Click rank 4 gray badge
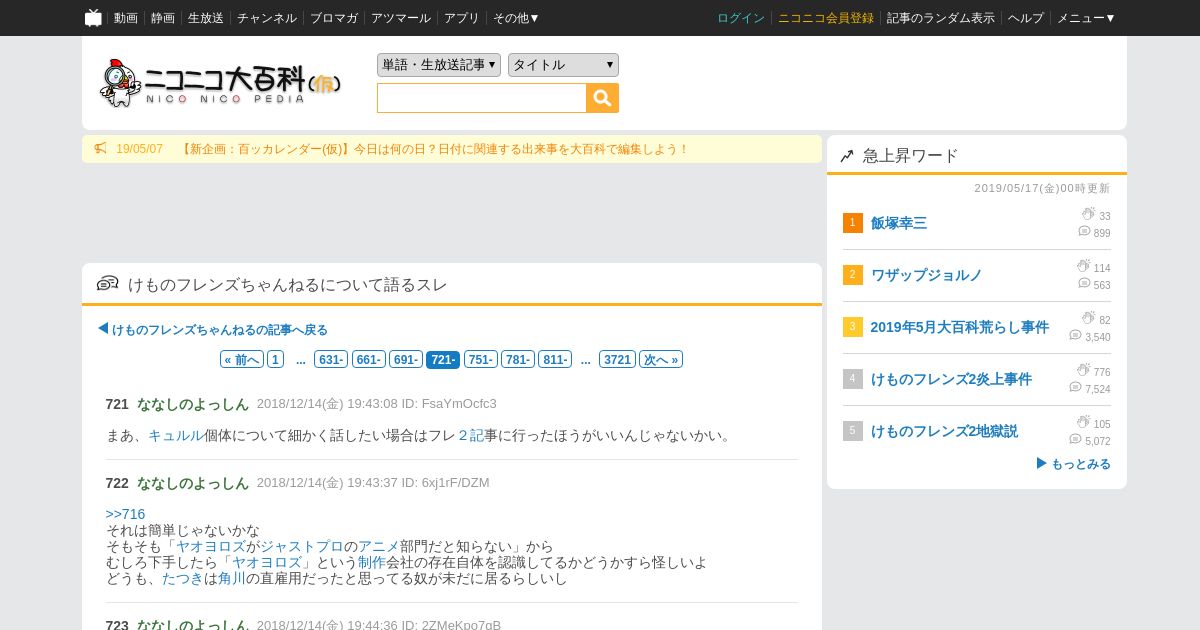 coord(852,379)
